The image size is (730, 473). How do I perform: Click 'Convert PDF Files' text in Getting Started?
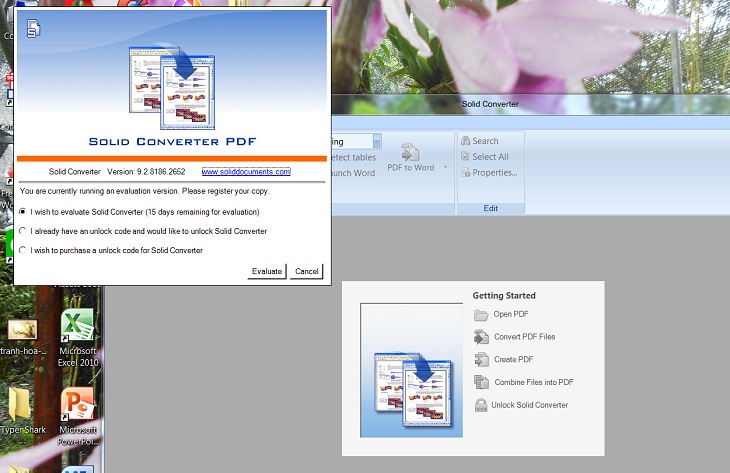click(524, 337)
